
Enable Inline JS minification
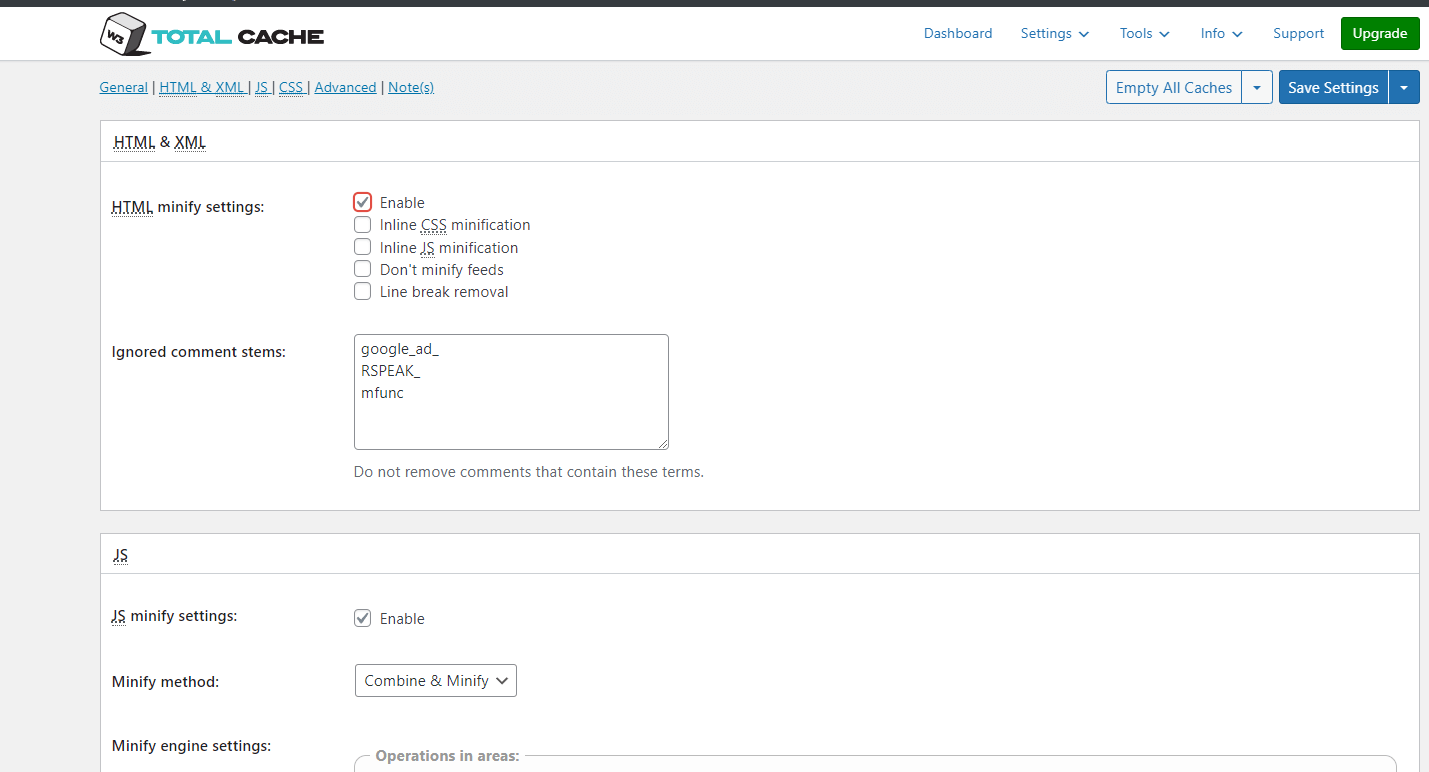click(x=363, y=247)
